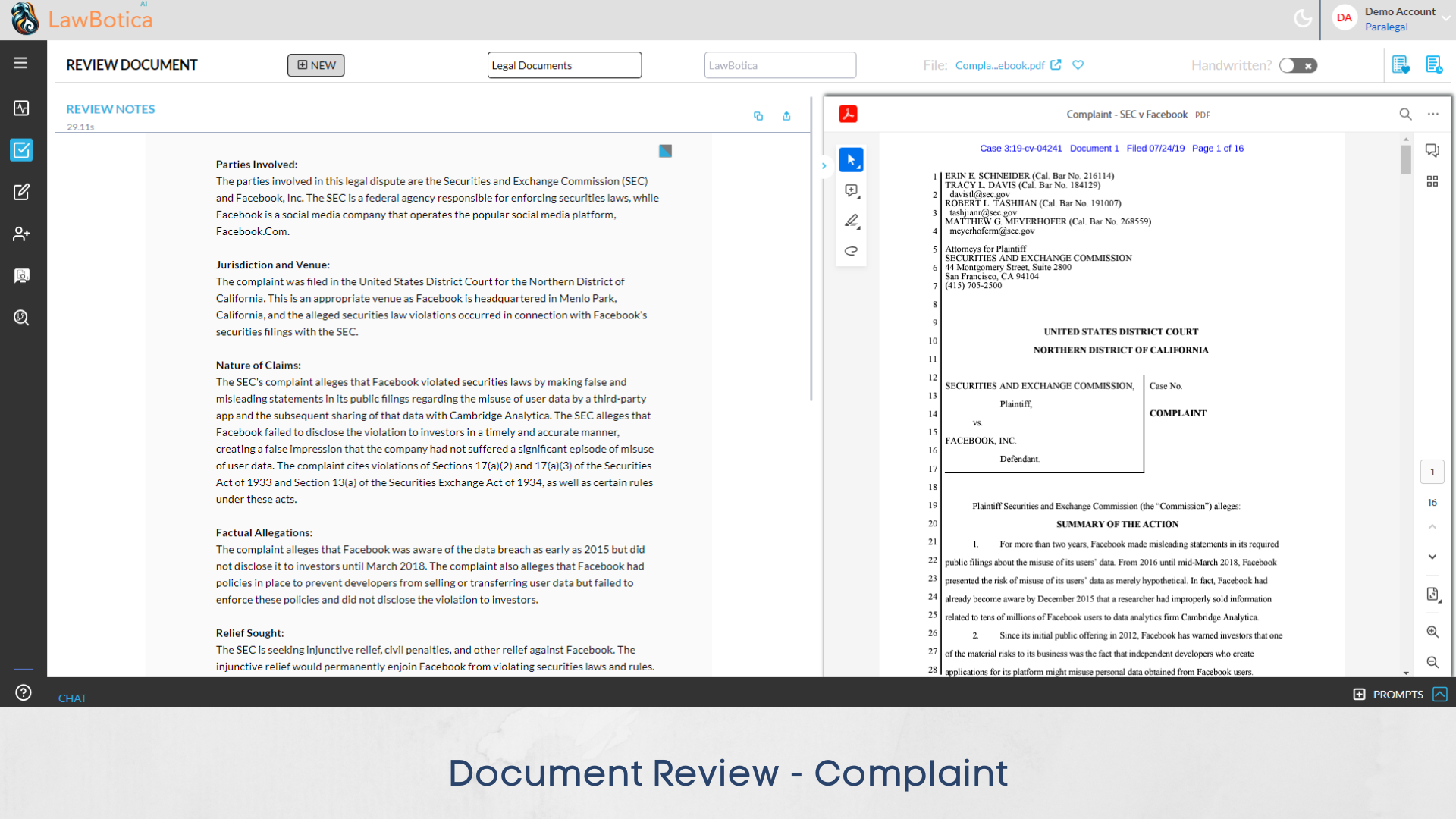Screen dimensions: 1456x819
Task: Click the Legal Documents input field
Action: tap(564, 65)
